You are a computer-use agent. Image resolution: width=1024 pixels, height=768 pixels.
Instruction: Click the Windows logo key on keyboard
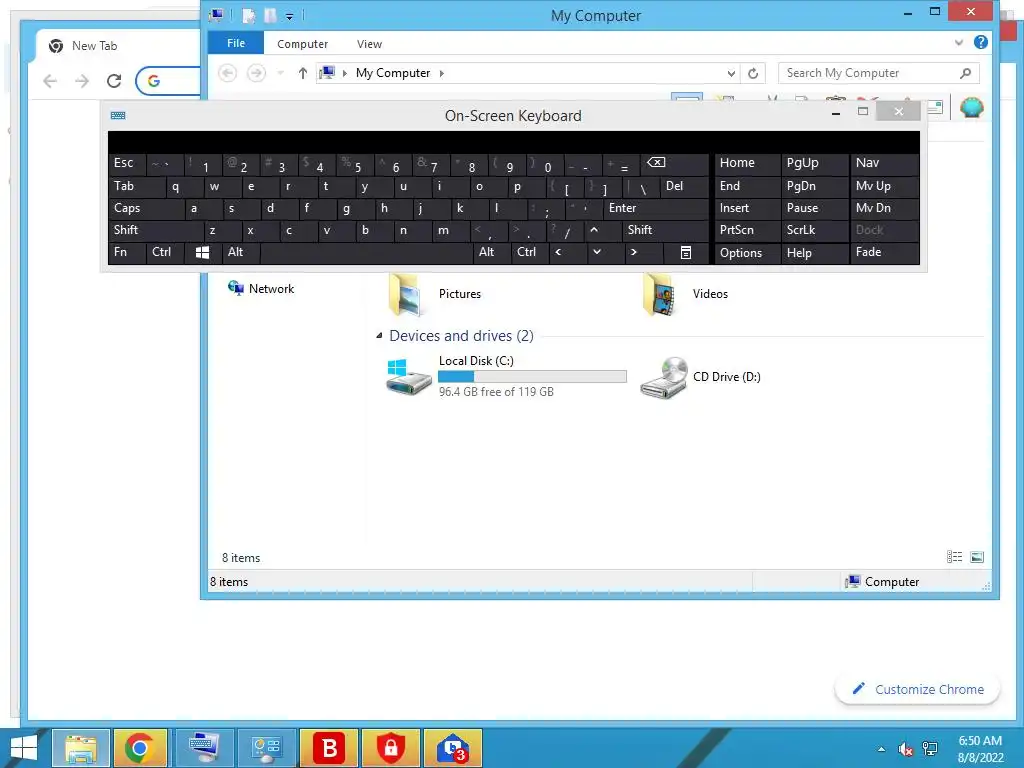click(202, 253)
